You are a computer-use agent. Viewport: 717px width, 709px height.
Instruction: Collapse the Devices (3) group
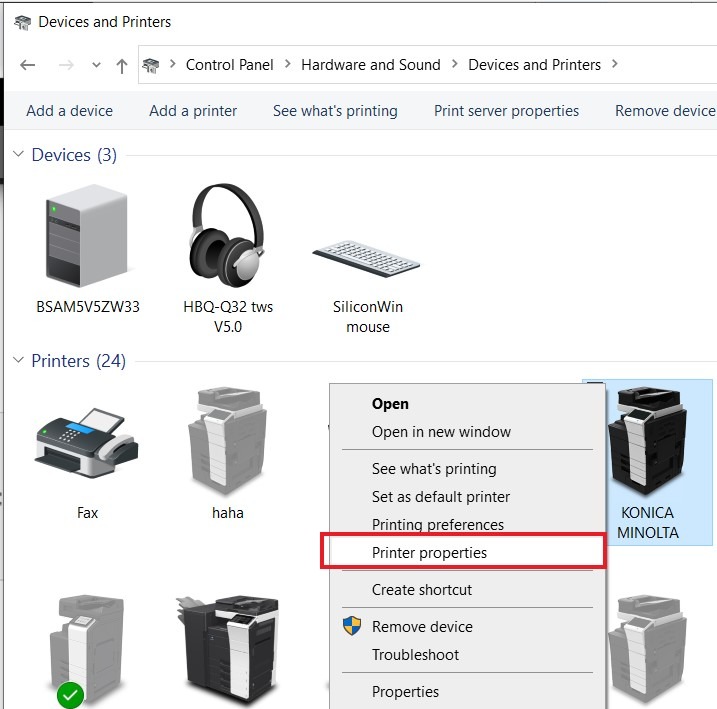pos(18,155)
